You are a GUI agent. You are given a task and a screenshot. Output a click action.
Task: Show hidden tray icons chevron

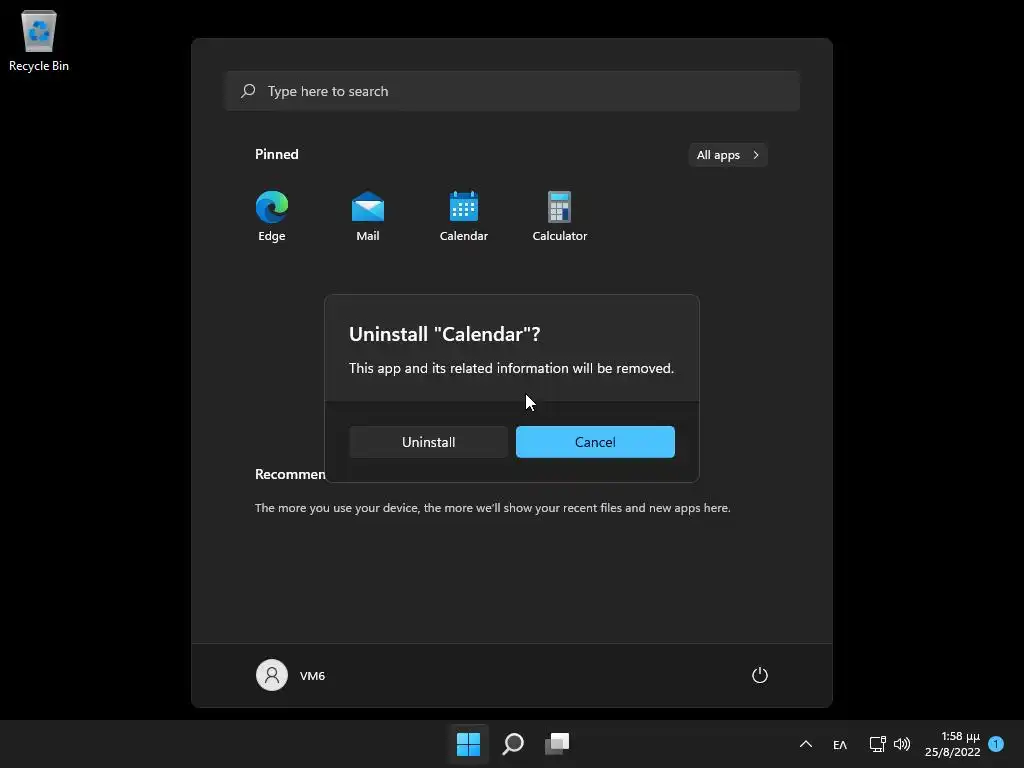[x=806, y=744]
